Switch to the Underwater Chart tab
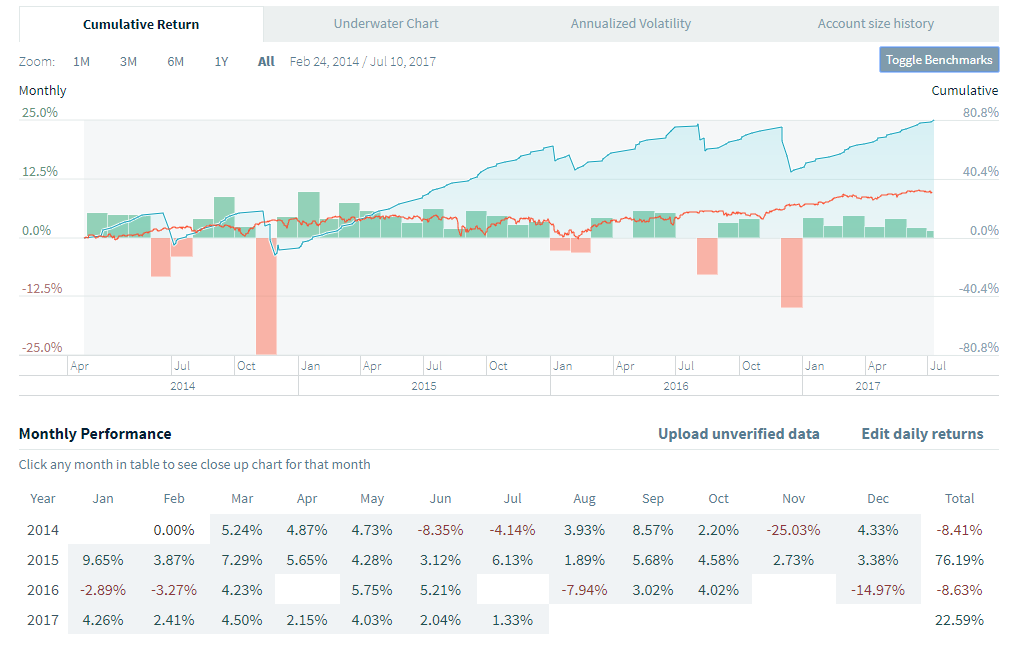 click(x=386, y=24)
